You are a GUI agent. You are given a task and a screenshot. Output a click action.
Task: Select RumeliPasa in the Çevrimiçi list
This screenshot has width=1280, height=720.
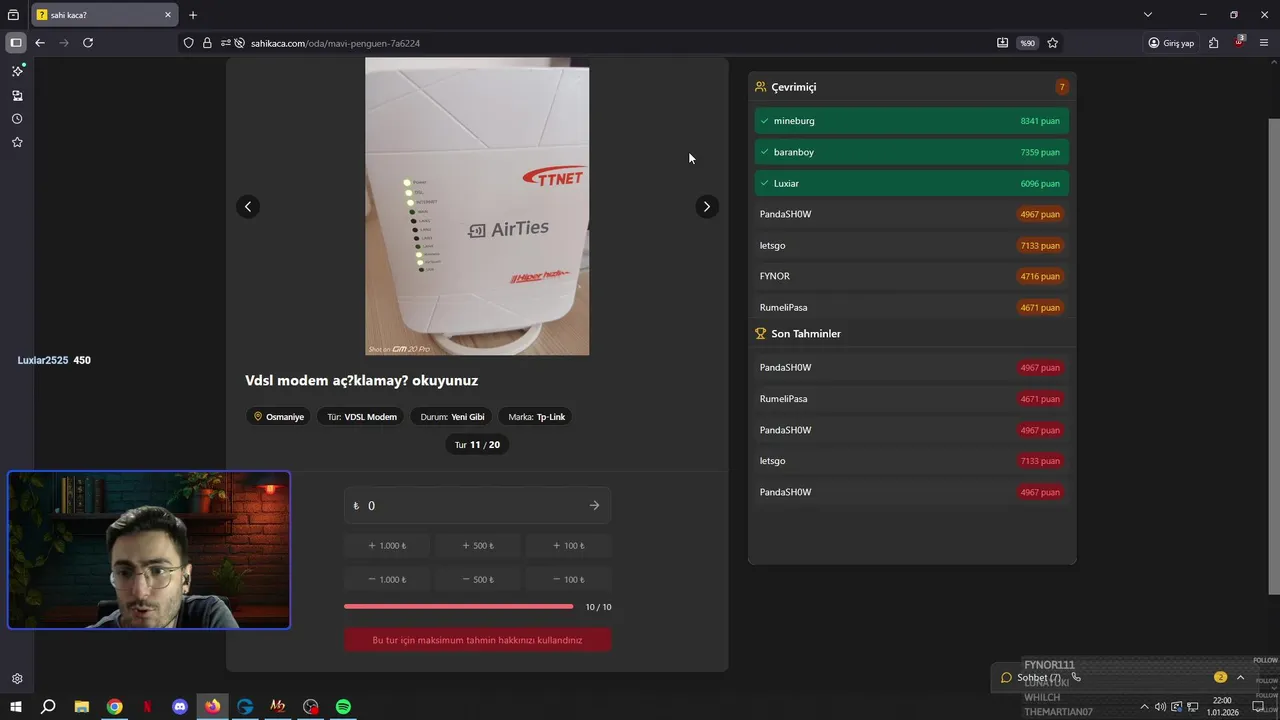click(x=911, y=307)
